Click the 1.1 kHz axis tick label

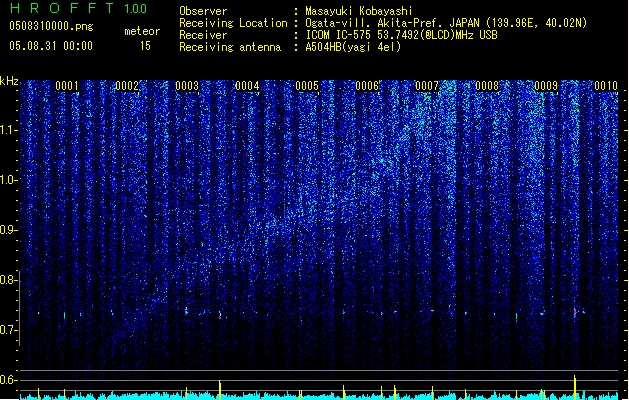click(x=9, y=130)
